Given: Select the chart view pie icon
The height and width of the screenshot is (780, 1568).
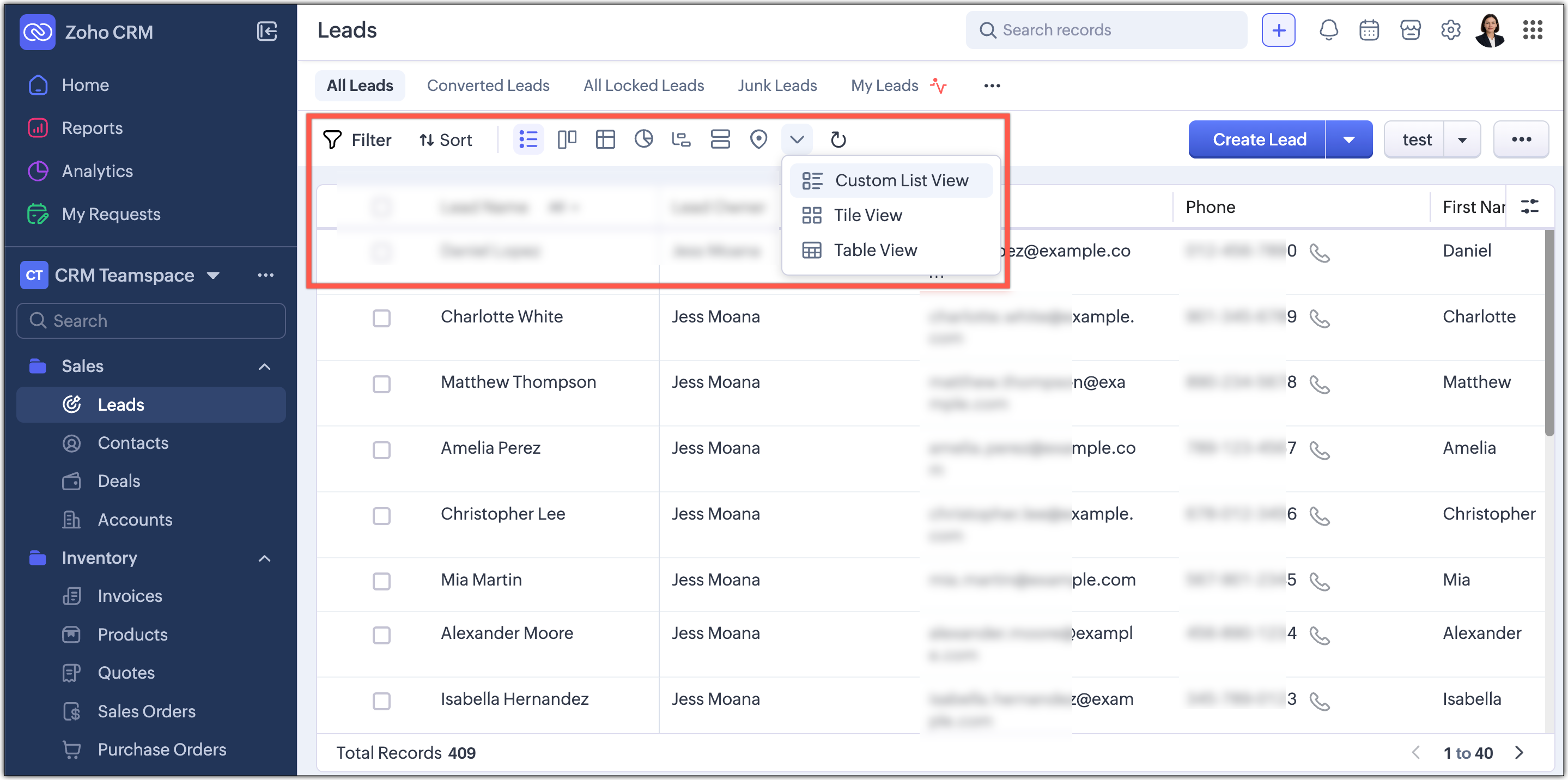Looking at the screenshot, I should 643,139.
